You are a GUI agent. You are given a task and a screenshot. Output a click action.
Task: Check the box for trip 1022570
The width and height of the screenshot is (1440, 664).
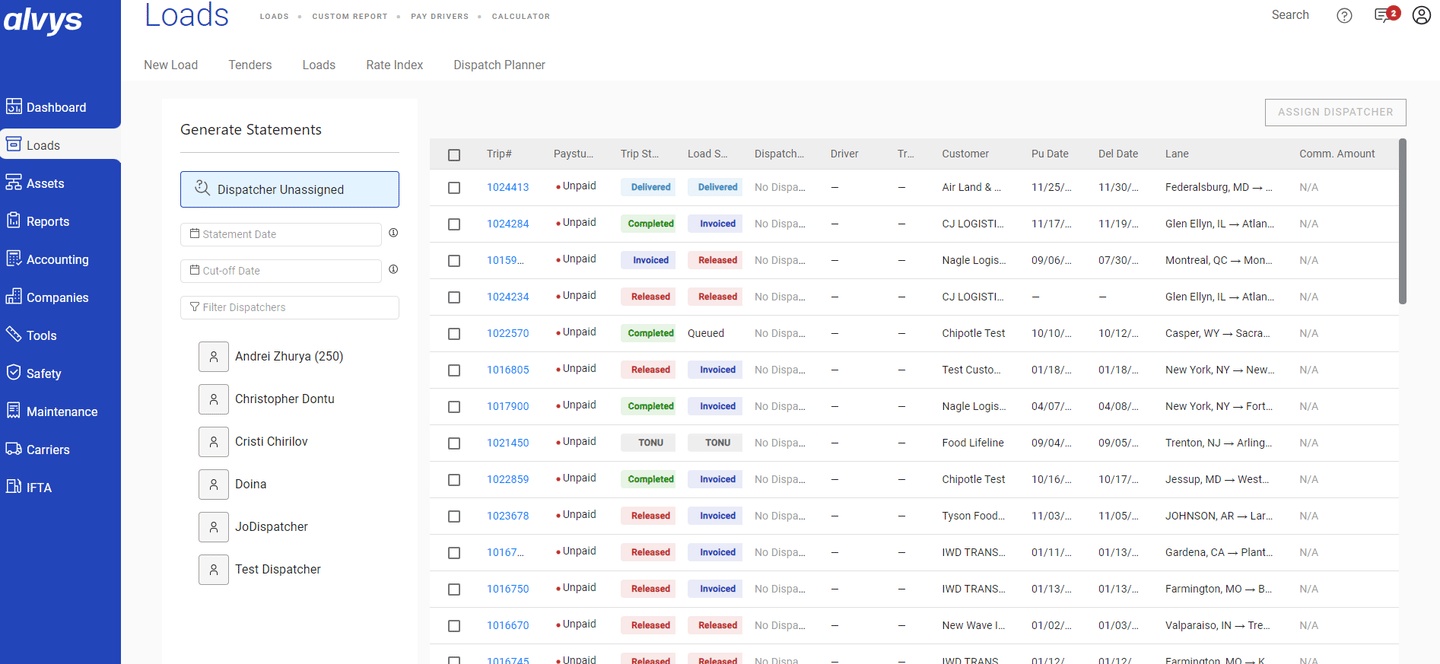tap(454, 334)
